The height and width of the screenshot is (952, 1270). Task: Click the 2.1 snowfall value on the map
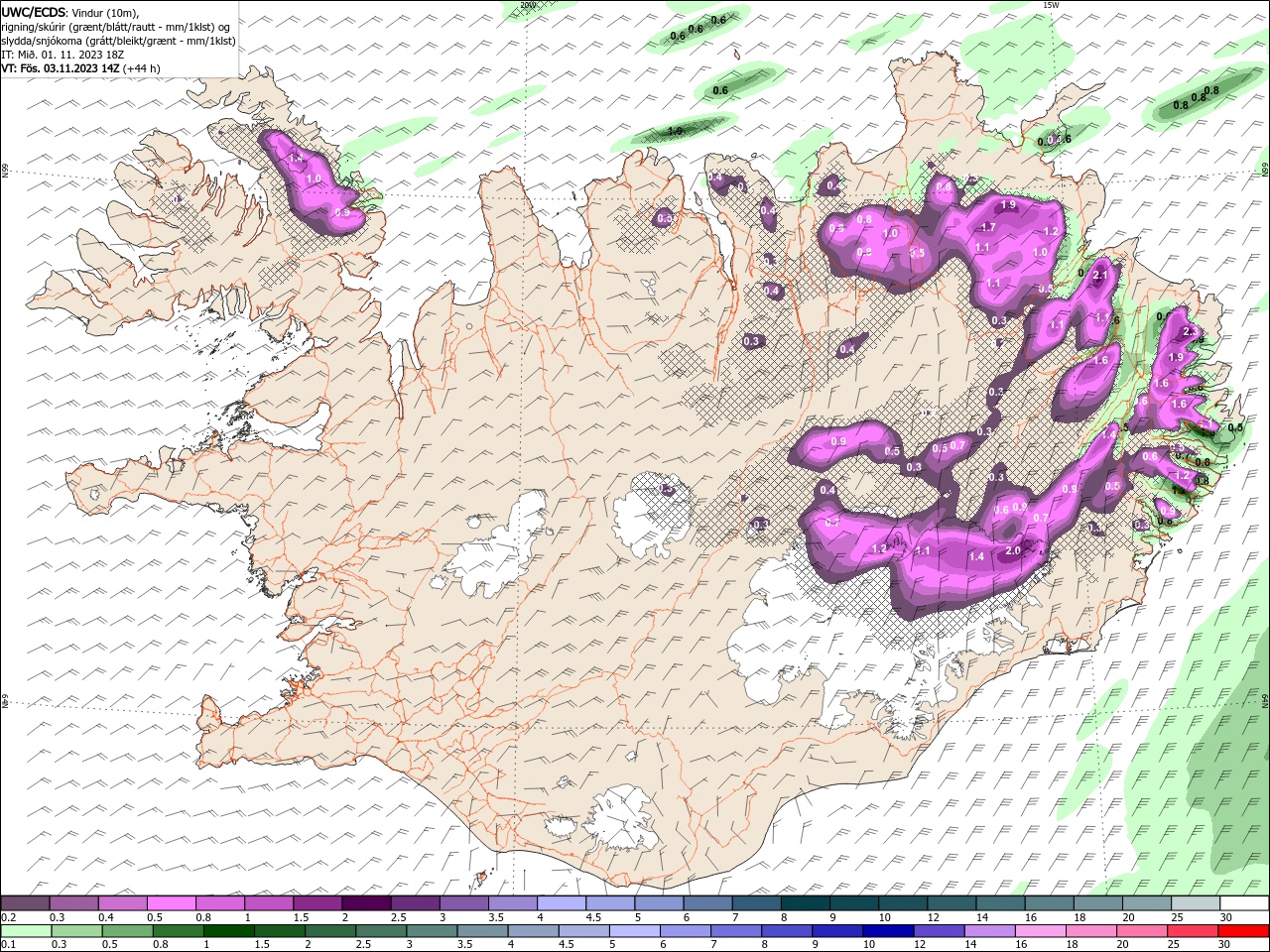point(1099,276)
